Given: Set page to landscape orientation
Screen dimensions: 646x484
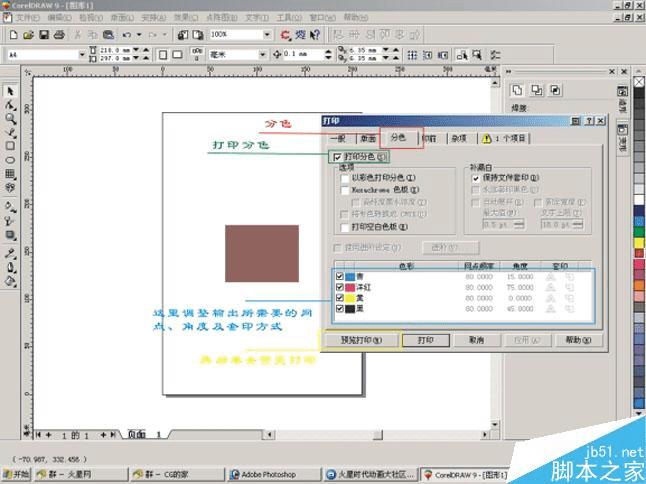Looking at the screenshot, I should [177, 55].
